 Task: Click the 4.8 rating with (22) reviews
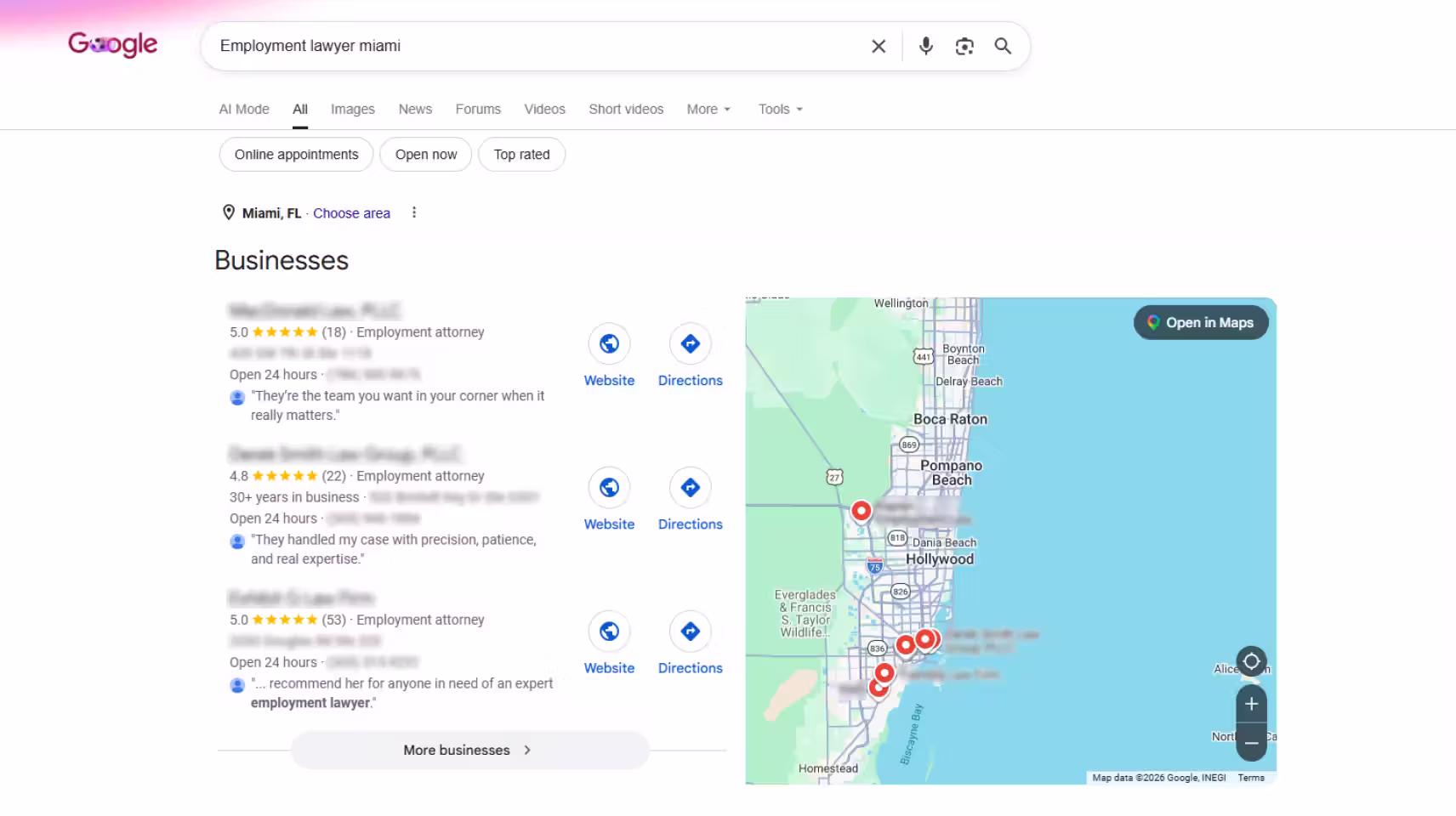(x=287, y=476)
